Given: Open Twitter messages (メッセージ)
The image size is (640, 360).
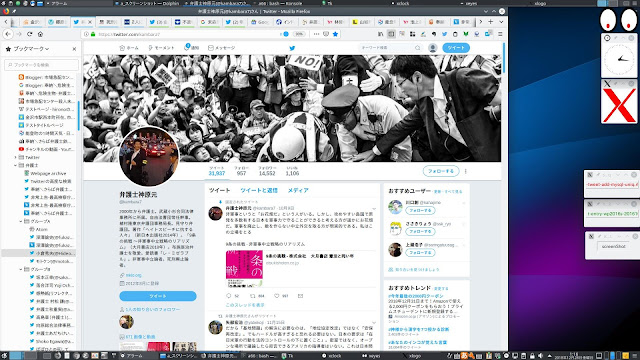Looking at the screenshot, I should [222, 48].
